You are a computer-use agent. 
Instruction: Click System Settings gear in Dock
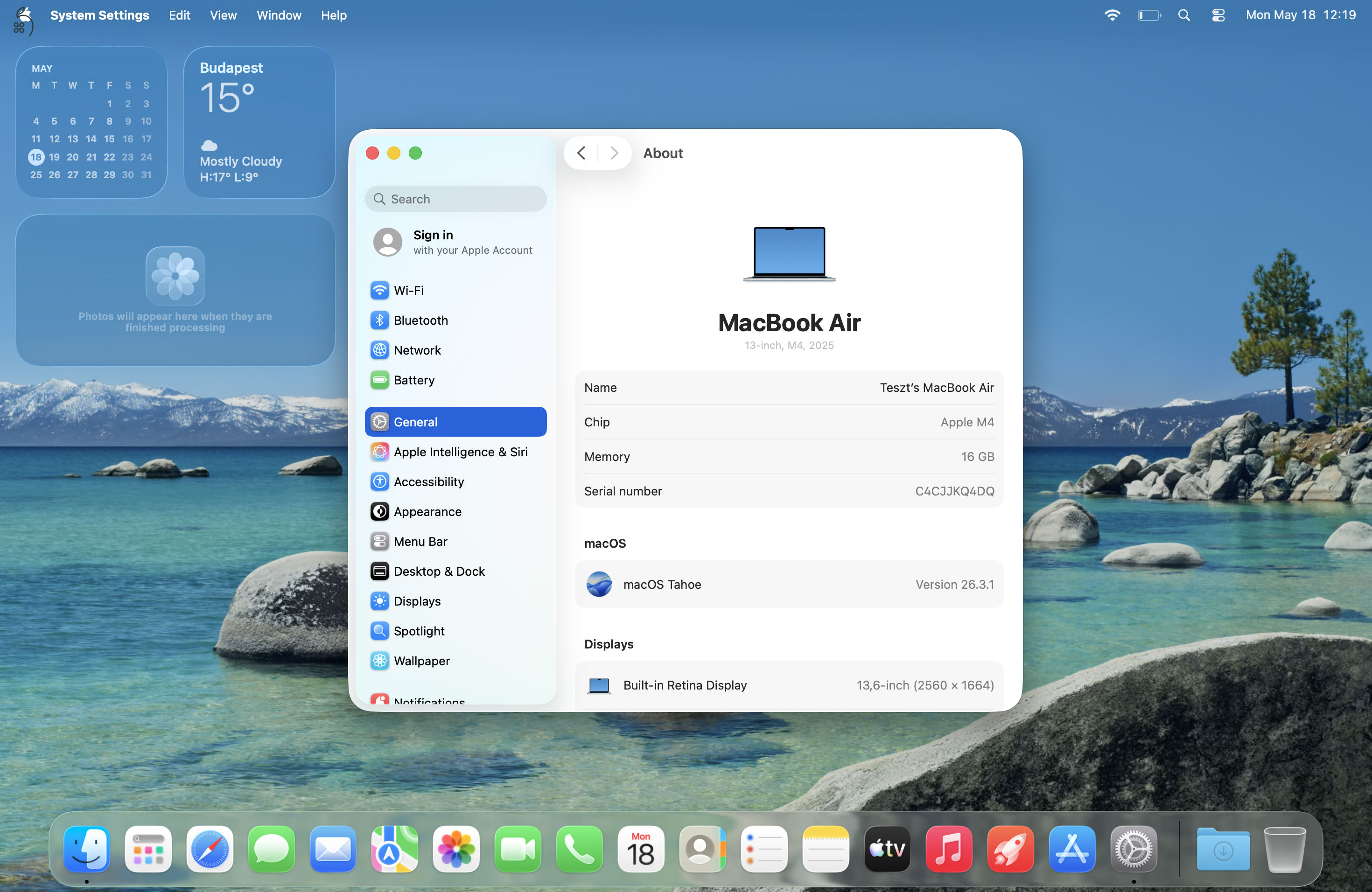[1134, 850]
